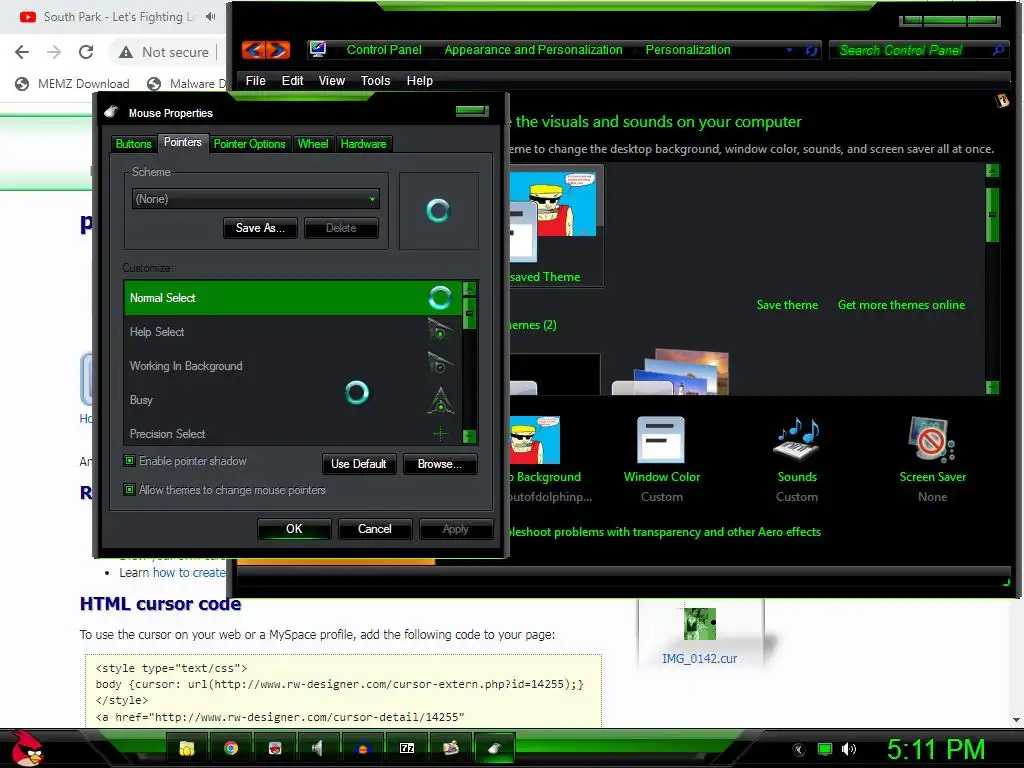Go forward in the Chrome browser
Image resolution: width=1024 pixels, height=768 pixels.
(x=54, y=52)
